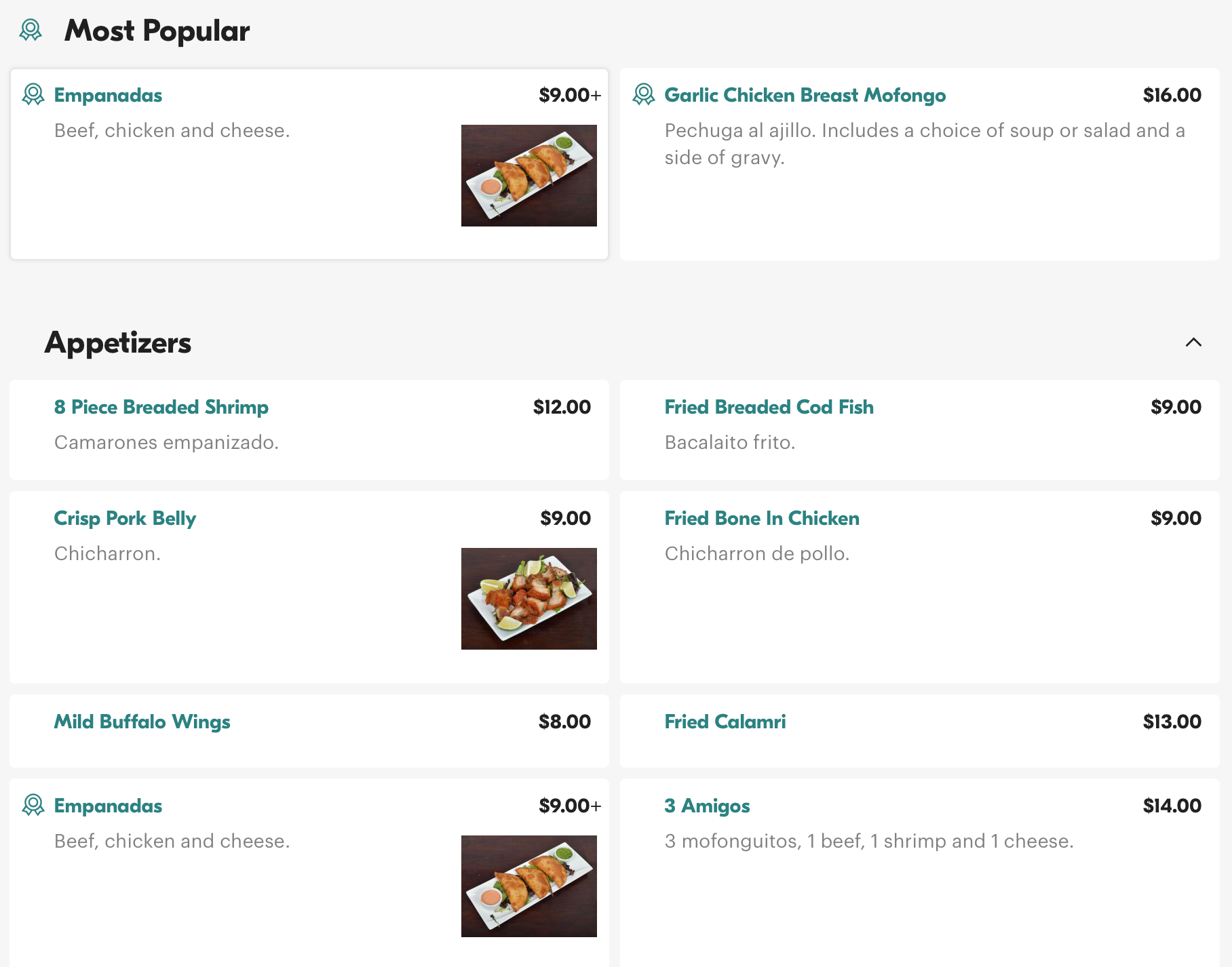Open the 3 Amigos appetizer
The height and width of the screenshot is (967, 1232).
[x=707, y=806]
